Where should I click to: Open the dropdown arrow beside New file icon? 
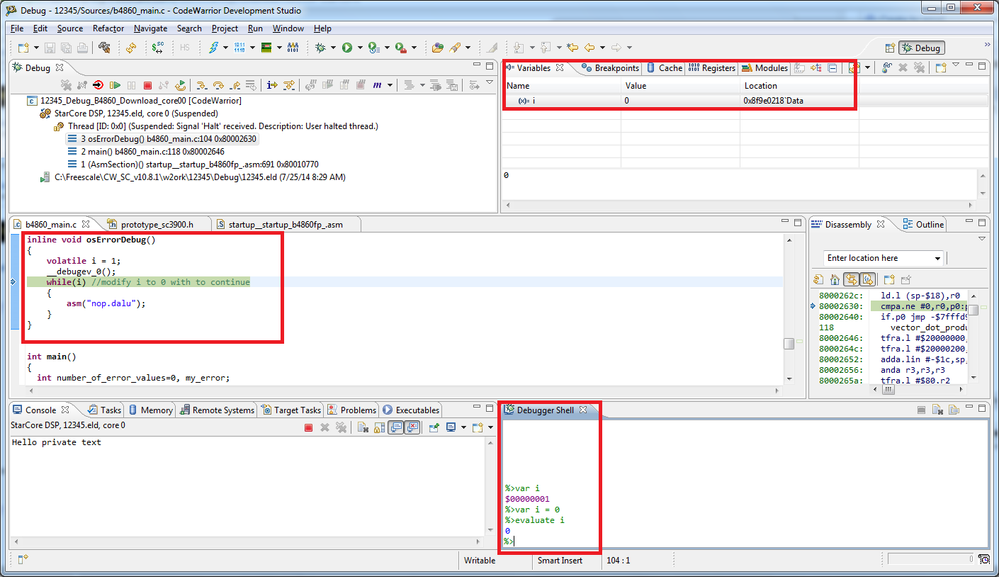36,48
